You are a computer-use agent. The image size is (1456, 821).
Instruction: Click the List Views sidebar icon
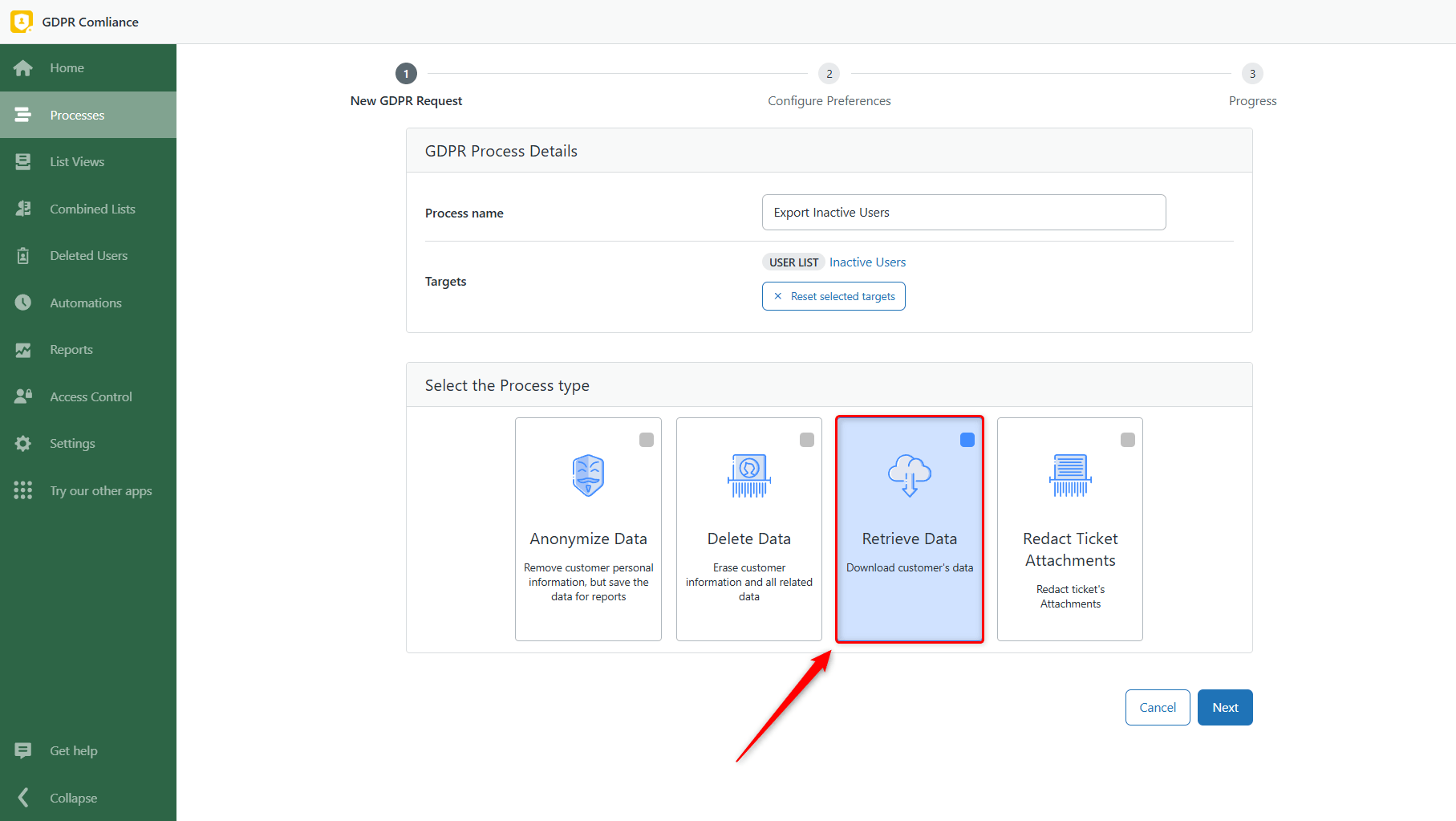(x=23, y=161)
